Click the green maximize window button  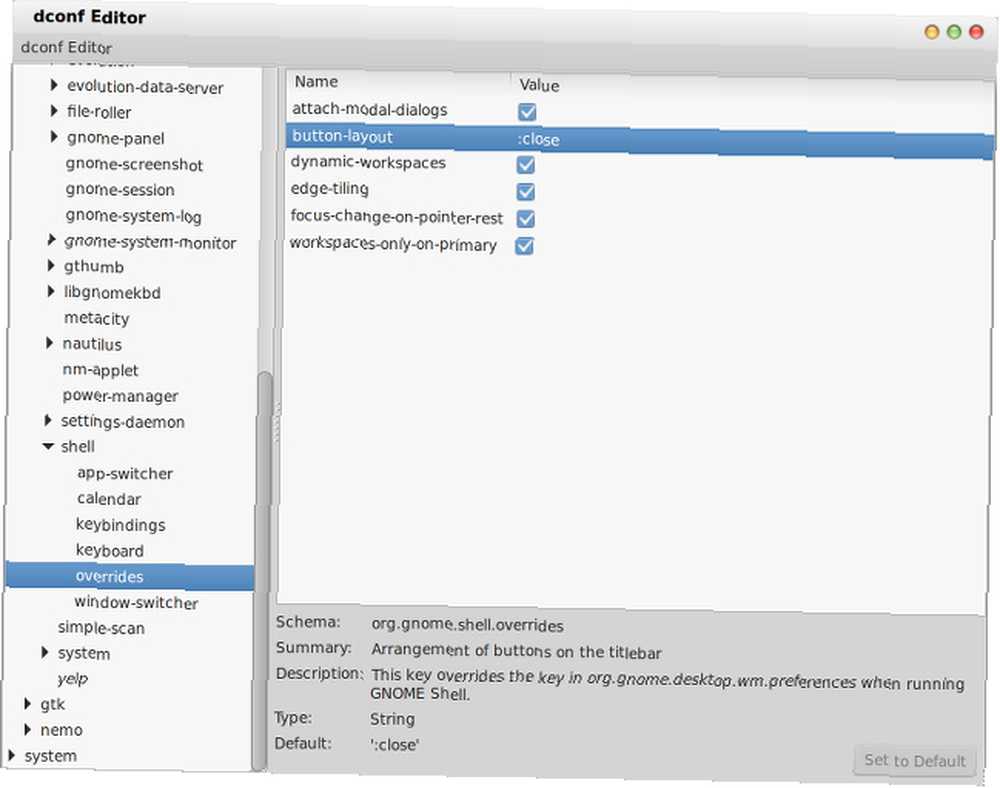coord(954,32)
